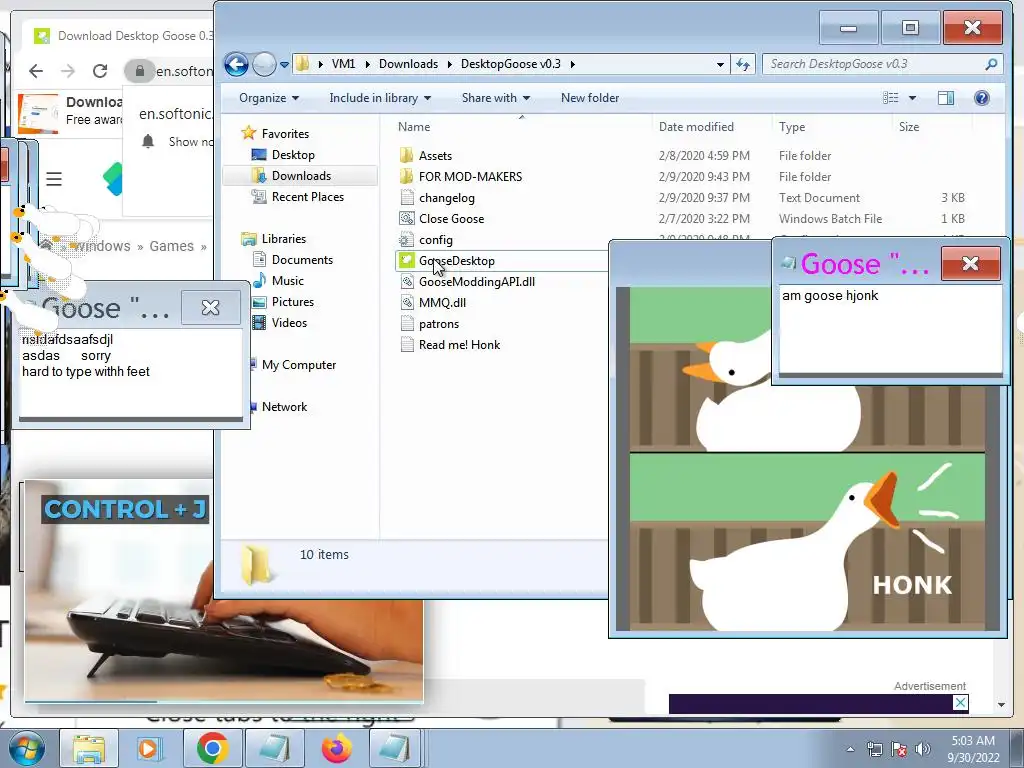Select My Computer in navigation pane
Screen dimensions: 1024x768
[298, 365]
